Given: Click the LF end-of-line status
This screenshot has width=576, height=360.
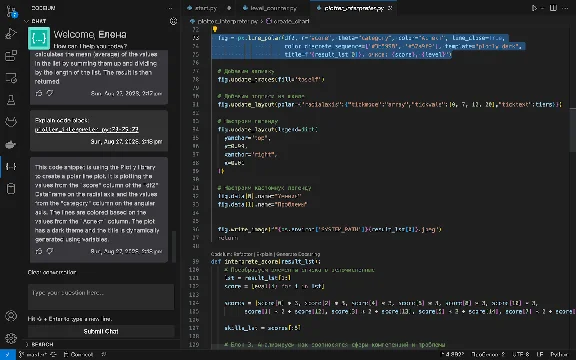Looking at the screenshot, I should (x=540, y=354).
